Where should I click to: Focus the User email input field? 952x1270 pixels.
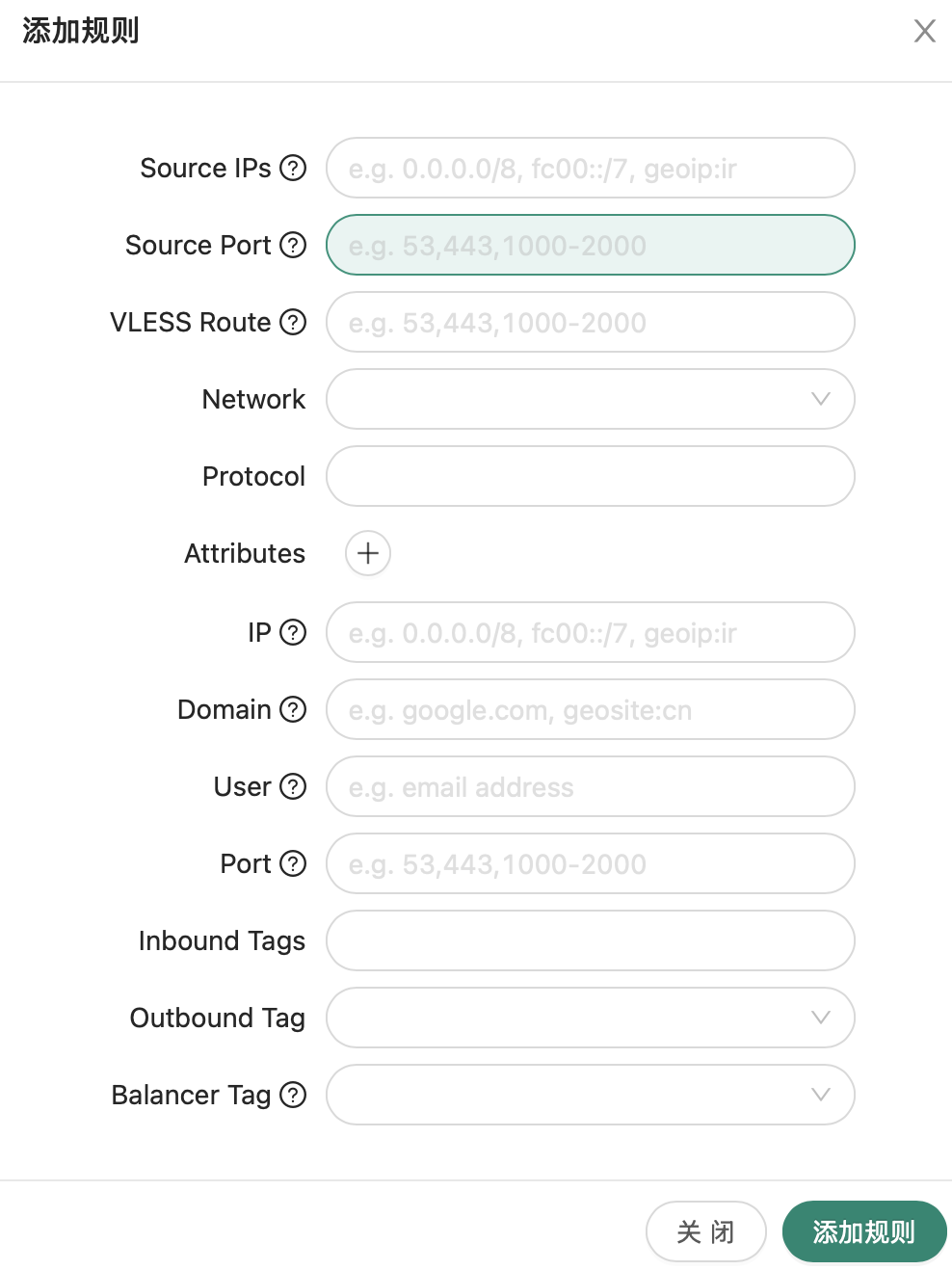(590, 787)
